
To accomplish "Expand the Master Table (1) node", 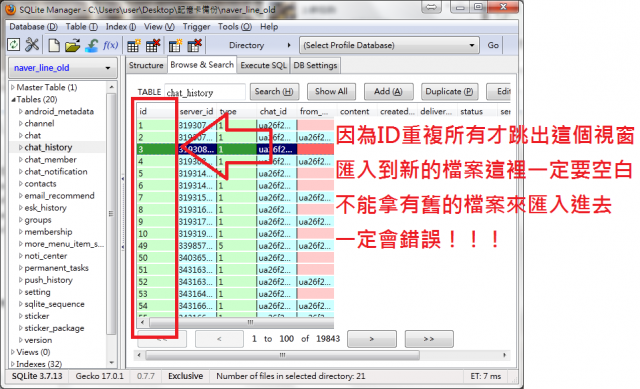I will tap(13, 87).
